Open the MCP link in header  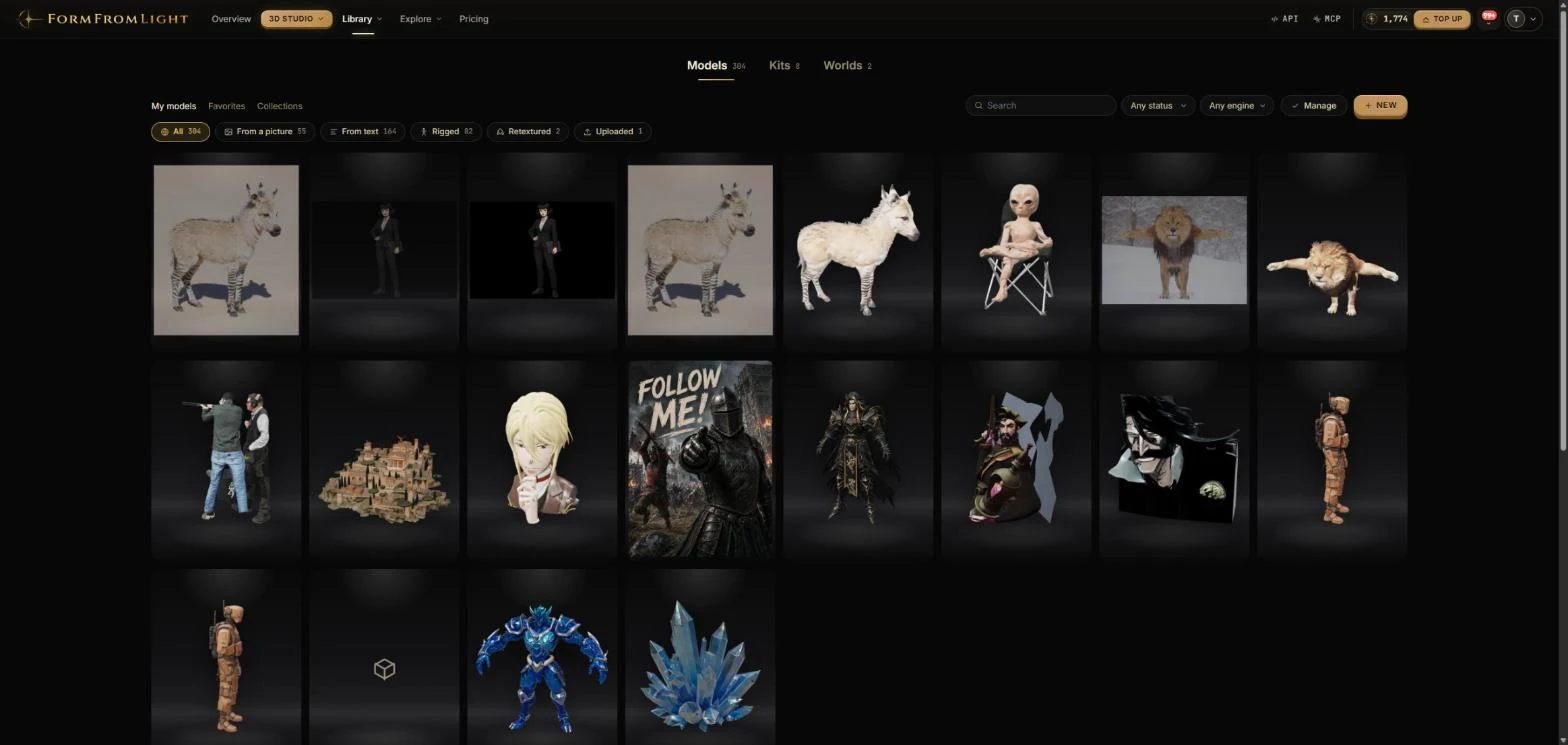click(1327, 19)
